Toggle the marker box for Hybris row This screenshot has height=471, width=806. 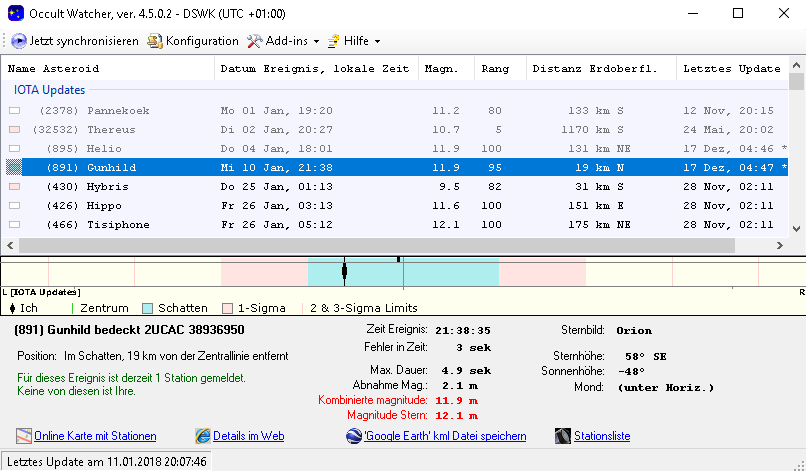[x=15, y=187]
